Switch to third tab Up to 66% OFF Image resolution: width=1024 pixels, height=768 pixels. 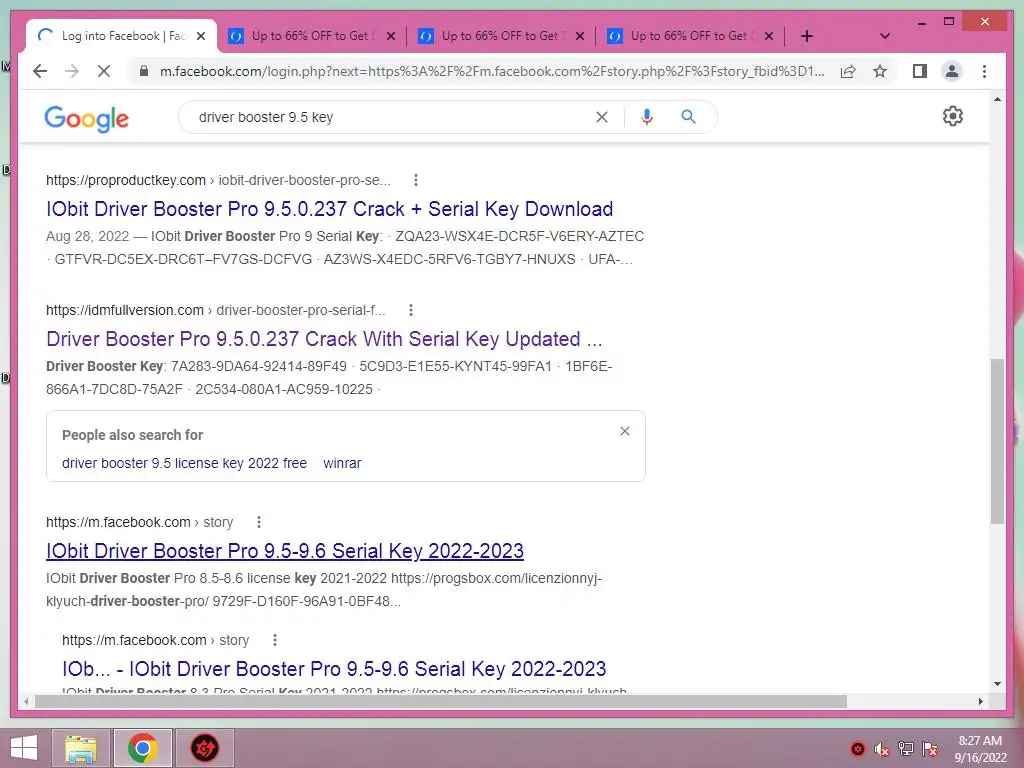[501, 36]
